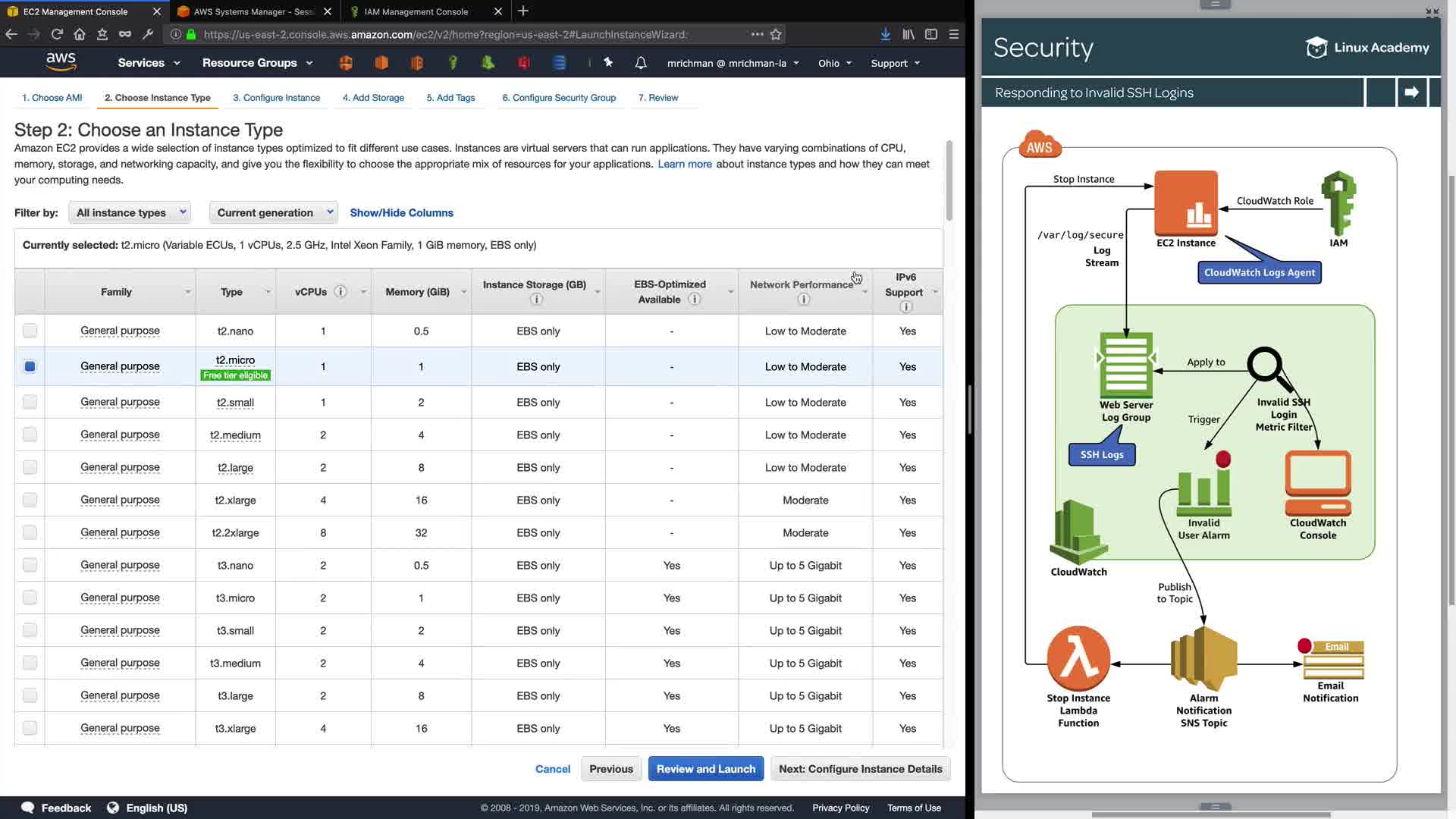The image size is (1456, 819).
Task: Click the vCPUs info icon
Action: pyautogui.click(x=340, y=292)
